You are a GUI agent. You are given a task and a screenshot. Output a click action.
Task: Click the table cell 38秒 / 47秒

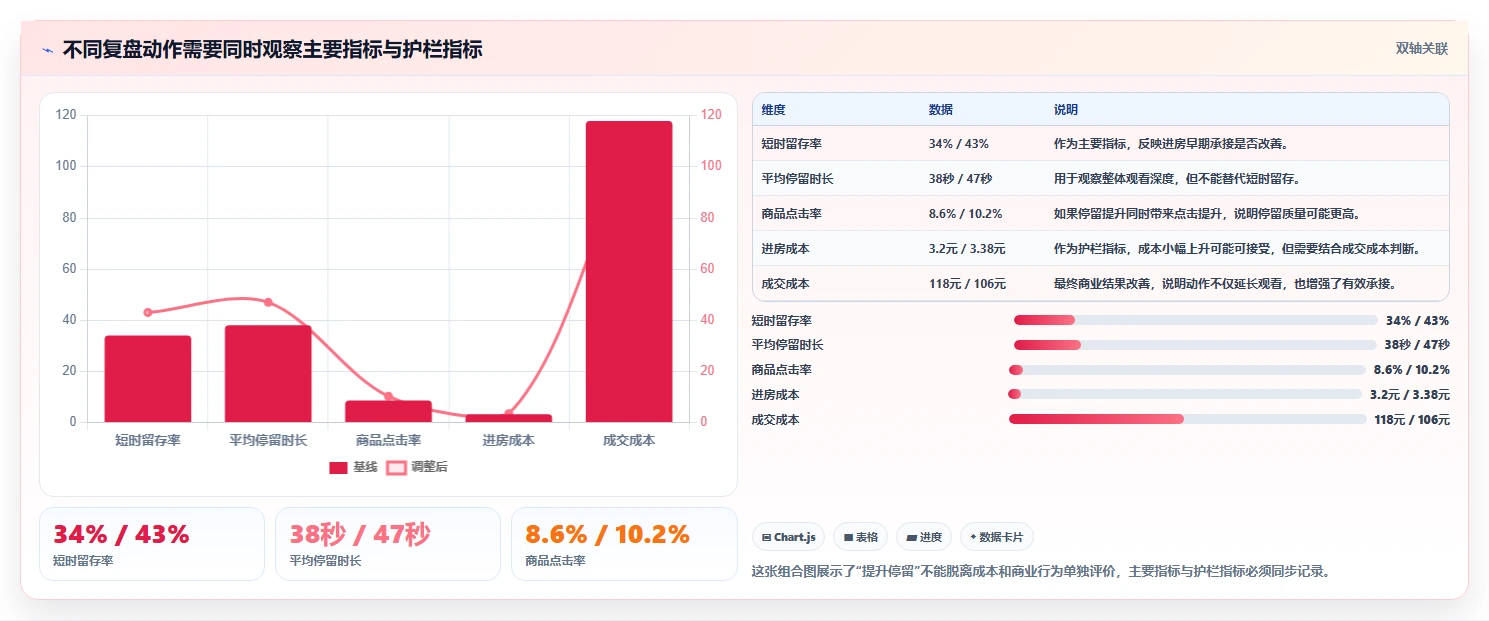tap(960, 178)
